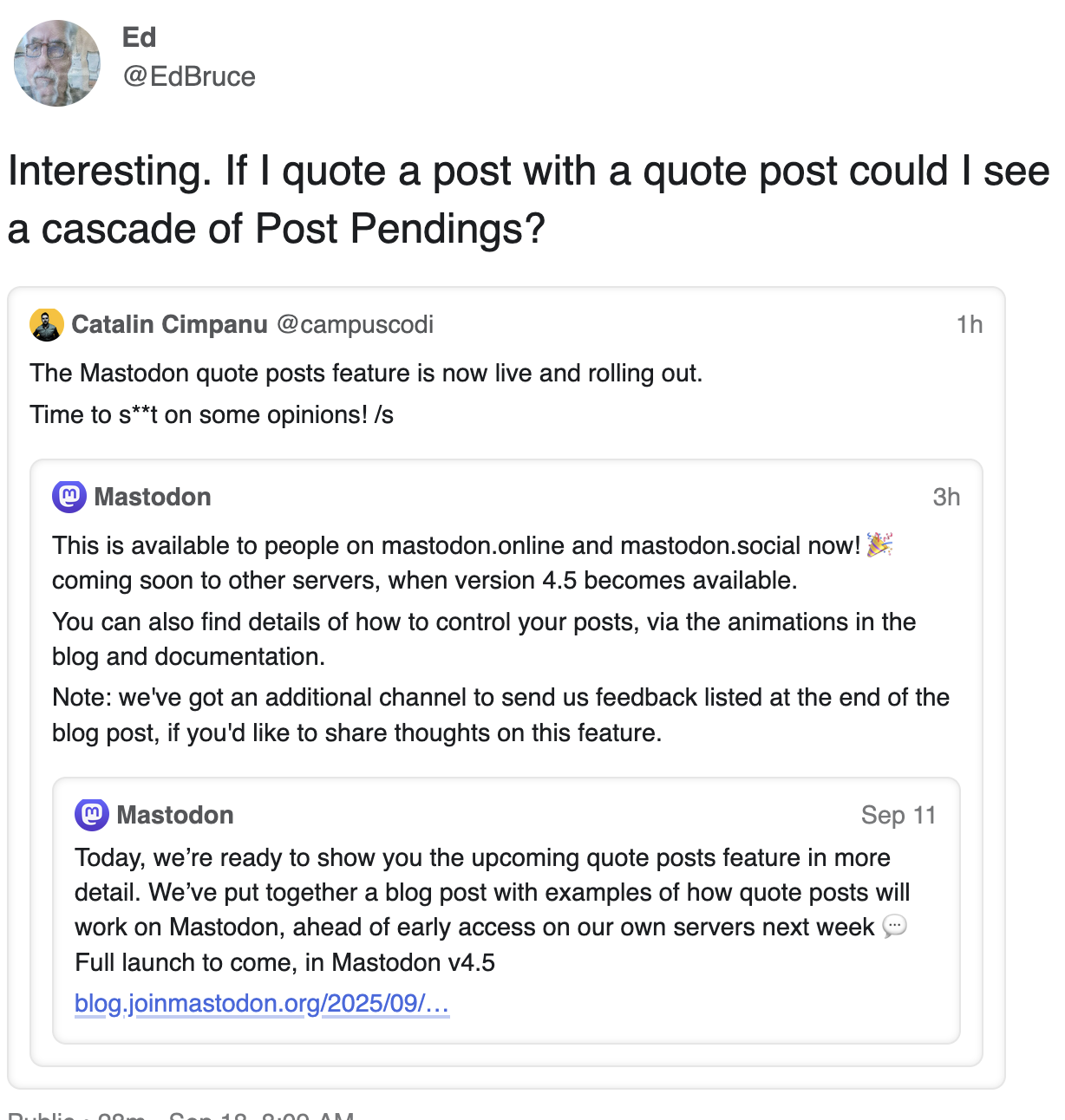Click Ed's profile avatar photo
1065x1120 pixels.
(57, 63)
